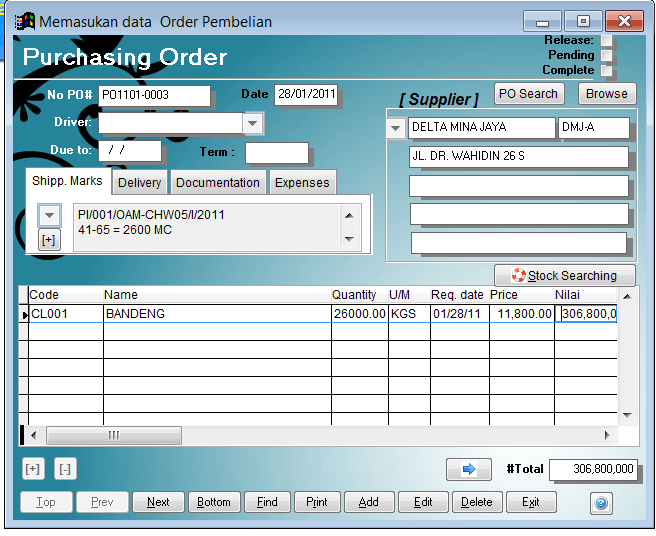Open Stock Searching
Screen dimensions: 656x536
pyautogui.click(x=564, y=275)
